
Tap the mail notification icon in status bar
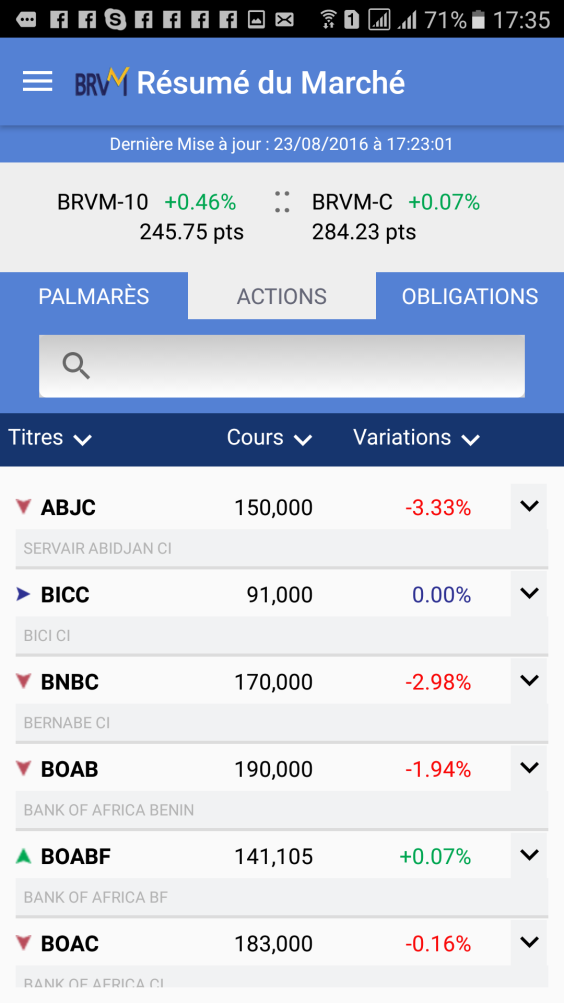[x=284, y=20]
